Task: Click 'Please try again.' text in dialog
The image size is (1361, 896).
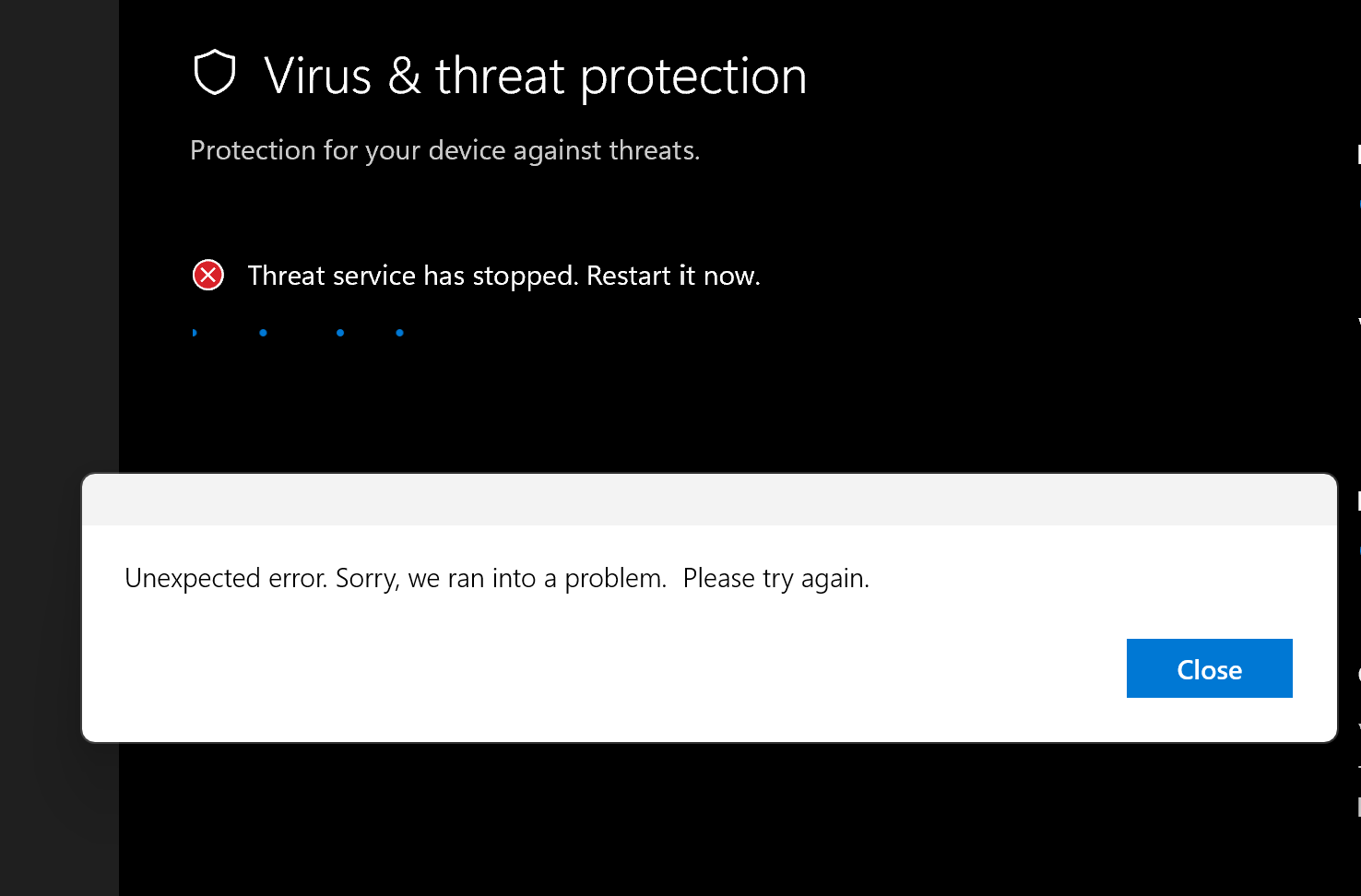Action: 776,578
